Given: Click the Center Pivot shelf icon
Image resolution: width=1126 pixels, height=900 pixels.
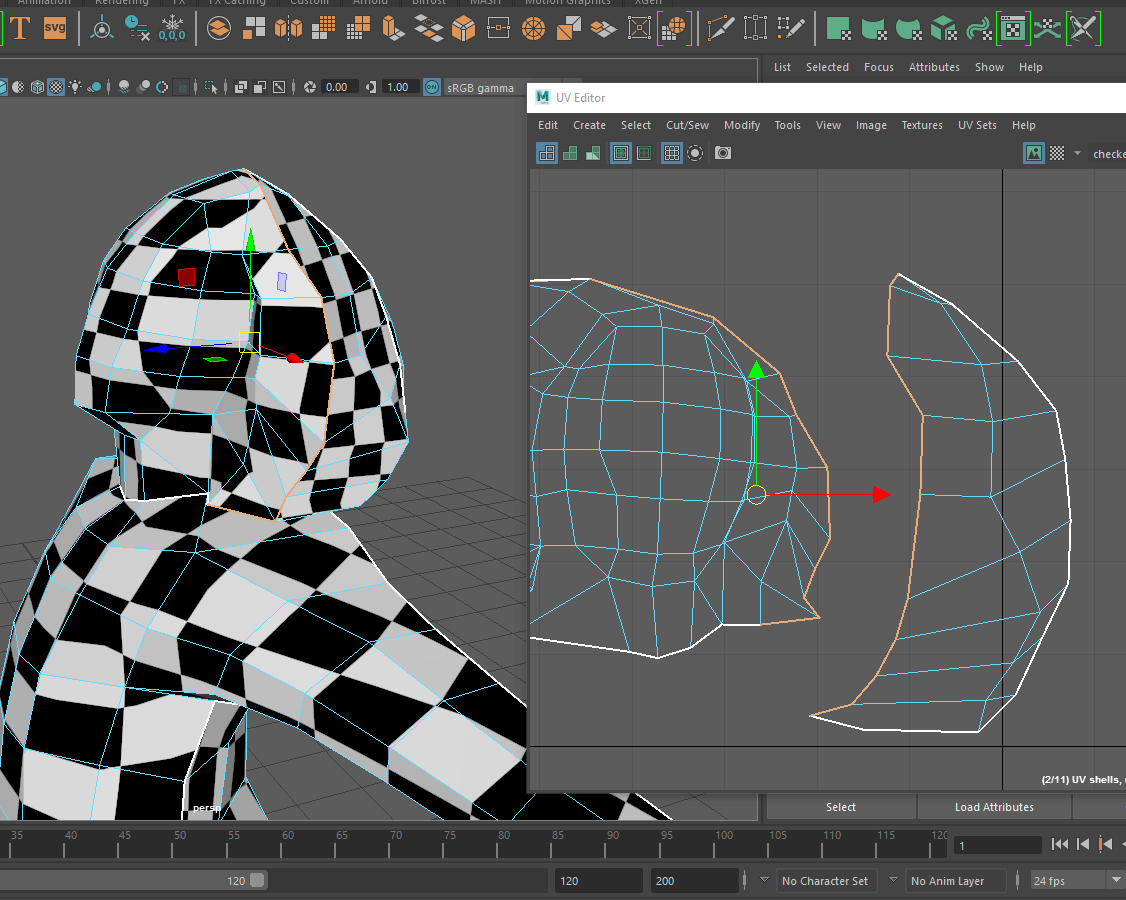Looking at the screenshot, I should click(x=102, y=29).
